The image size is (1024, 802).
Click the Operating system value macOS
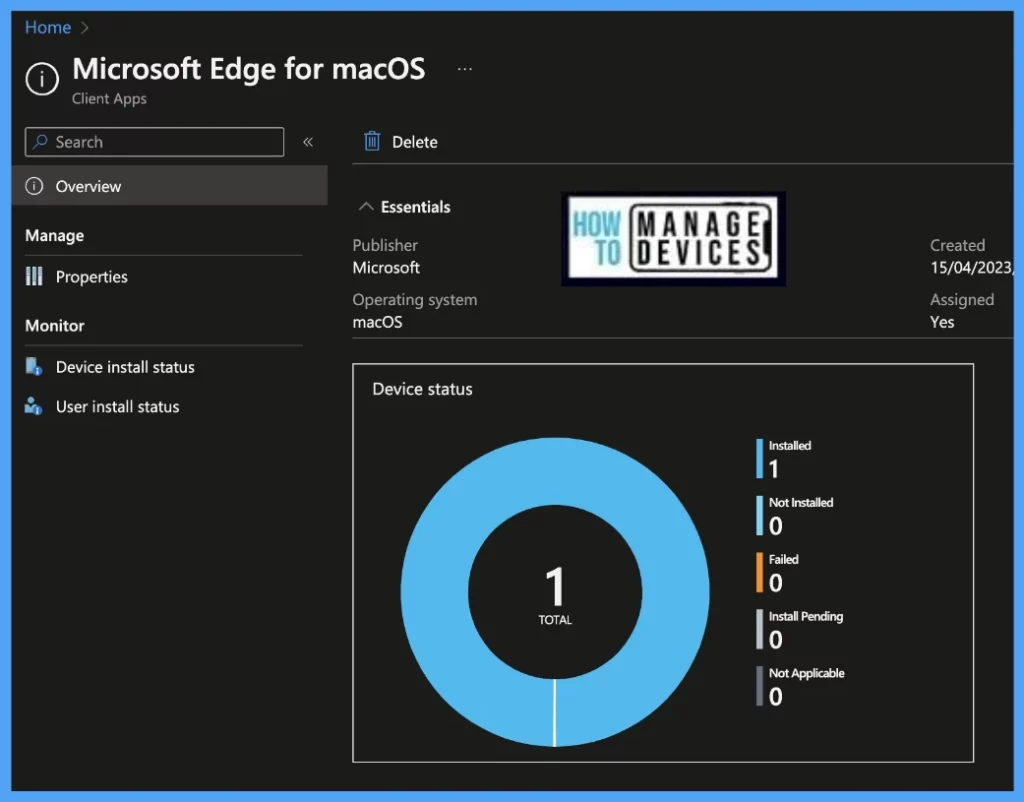(377, 323)
